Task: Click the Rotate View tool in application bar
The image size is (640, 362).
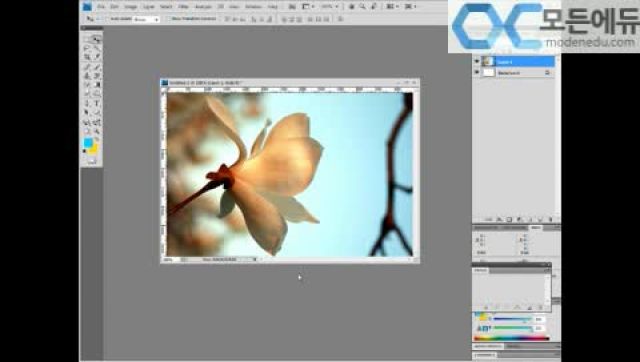Action: click(x=373, y=7)
